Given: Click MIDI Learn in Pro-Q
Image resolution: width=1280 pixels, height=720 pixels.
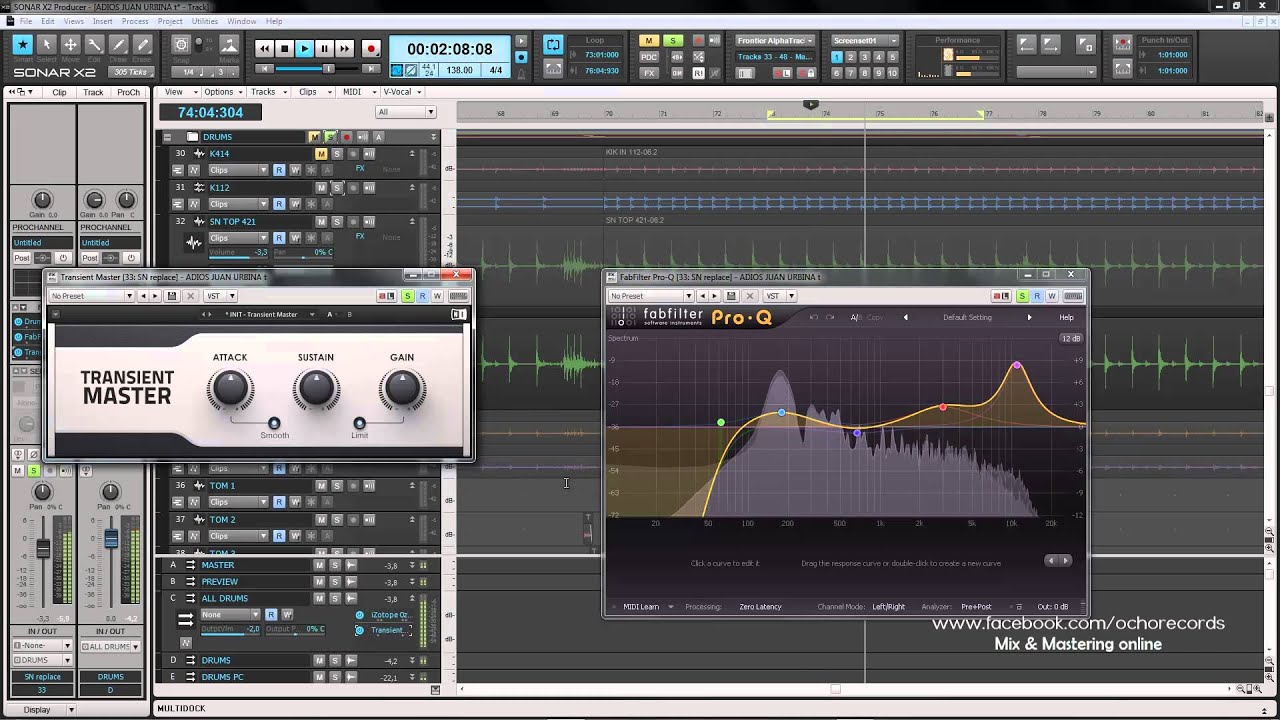Looking at the screenshot, I should pyautogui.click(x=641, y=607).
